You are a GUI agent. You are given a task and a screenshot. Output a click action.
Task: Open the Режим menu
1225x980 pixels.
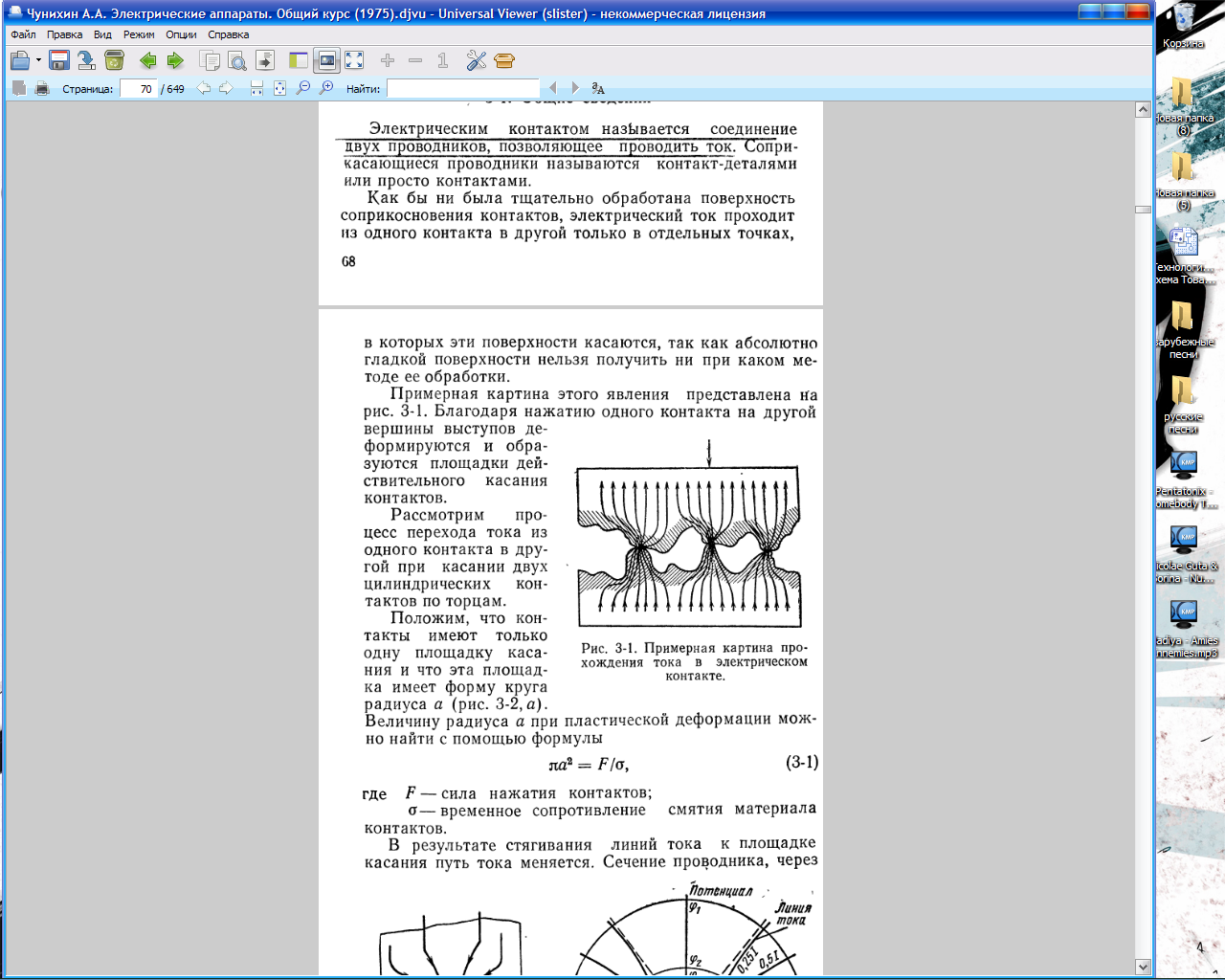click(x=139, y=34)
